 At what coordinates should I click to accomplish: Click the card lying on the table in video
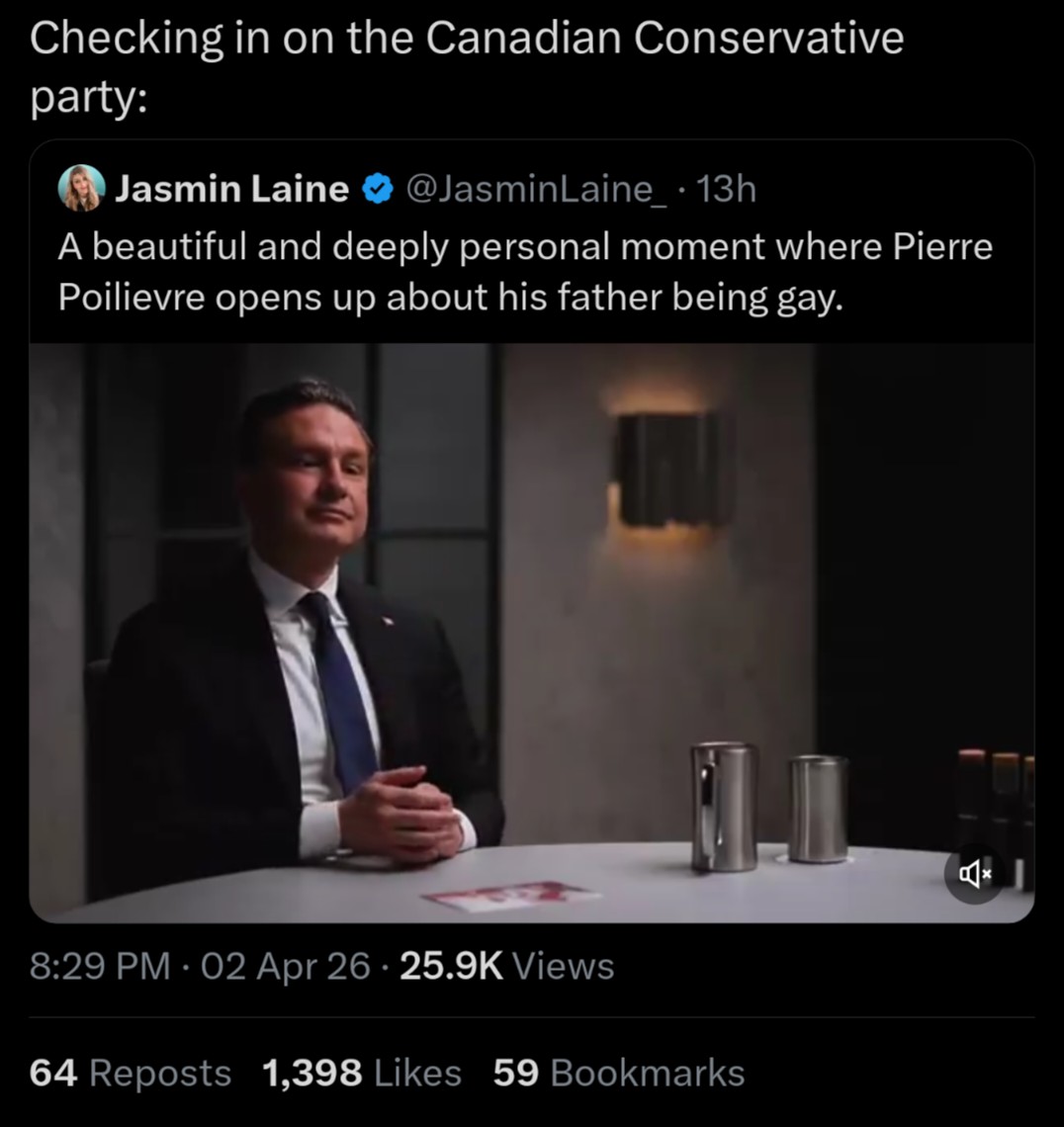(x=512, y=897)
